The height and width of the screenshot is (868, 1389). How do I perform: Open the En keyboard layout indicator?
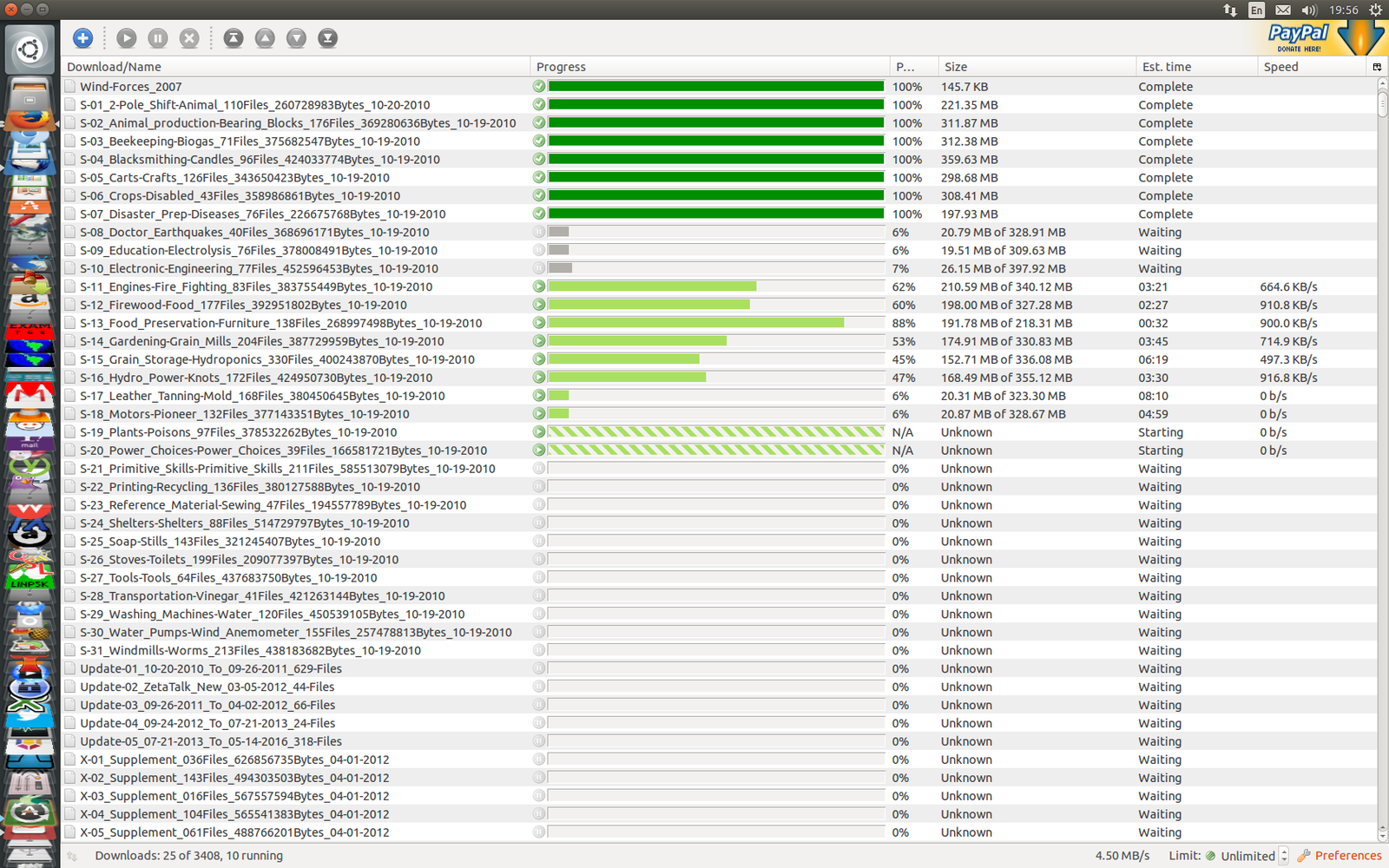pos(1256,10)
